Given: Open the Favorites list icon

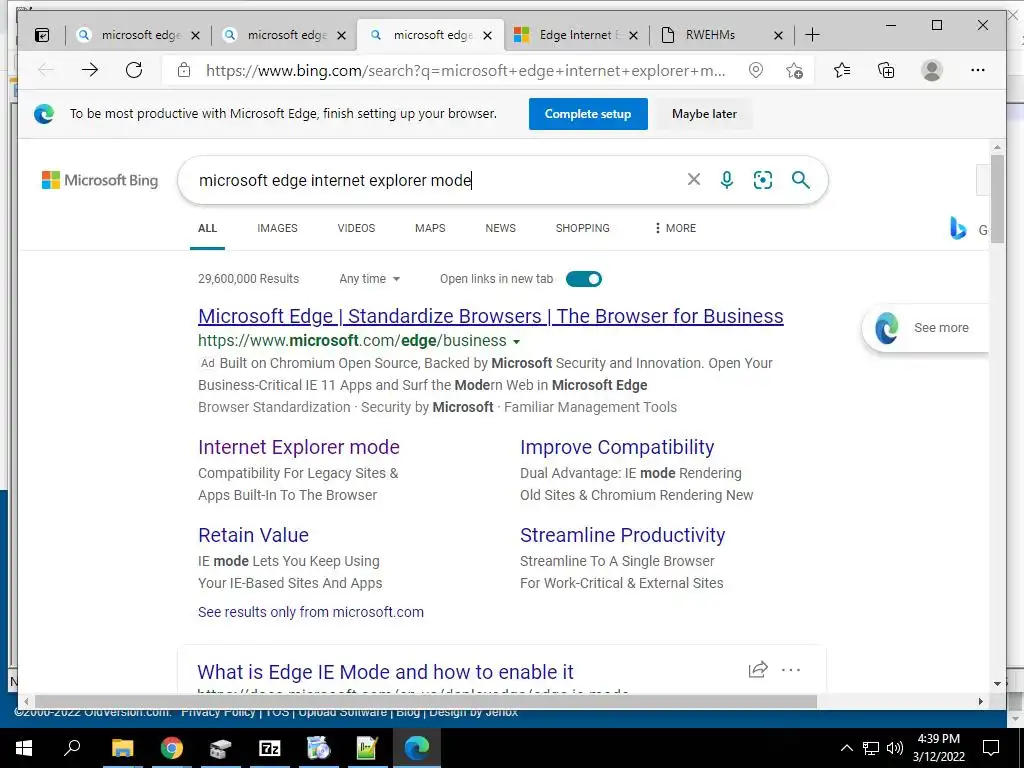Looking at the screenshot, I should (x=842, y=70).
